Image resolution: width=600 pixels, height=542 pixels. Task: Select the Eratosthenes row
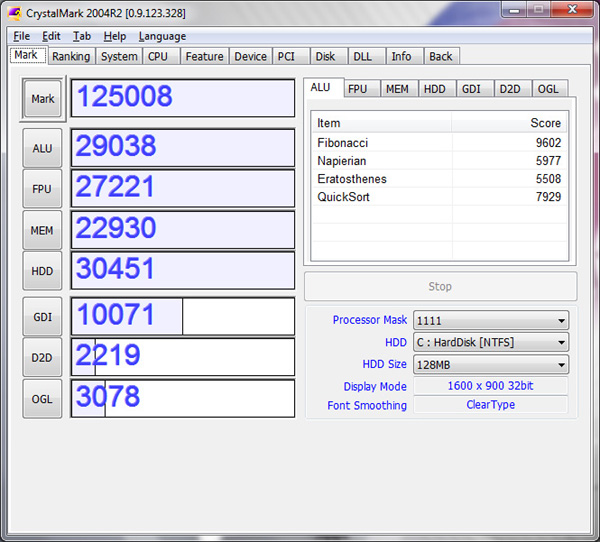[x=439, y=179]
